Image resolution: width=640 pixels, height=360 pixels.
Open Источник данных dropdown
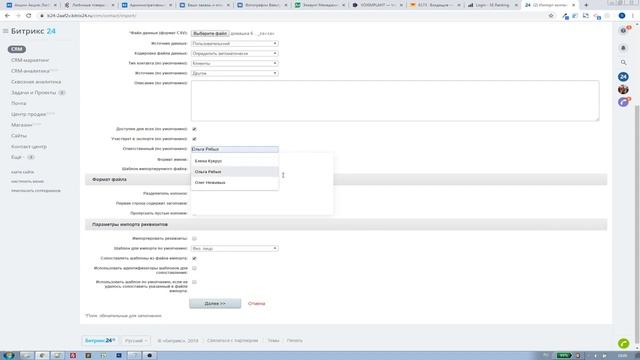click(x=235, y=43)
